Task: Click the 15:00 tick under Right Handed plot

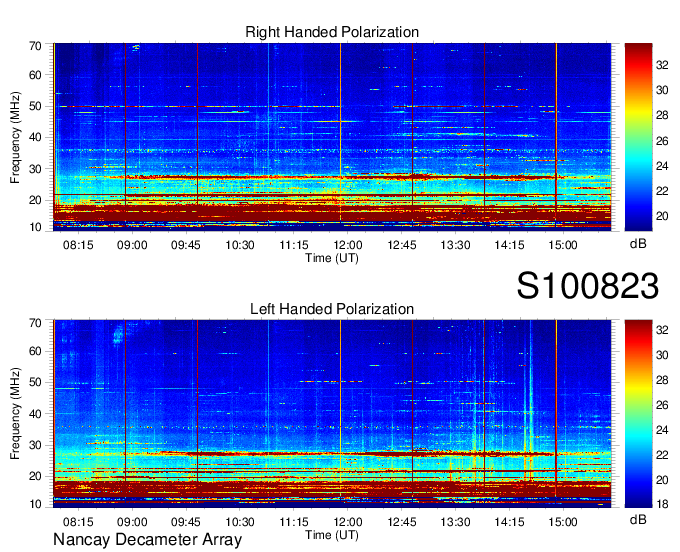Action: [x=563, y=245]
